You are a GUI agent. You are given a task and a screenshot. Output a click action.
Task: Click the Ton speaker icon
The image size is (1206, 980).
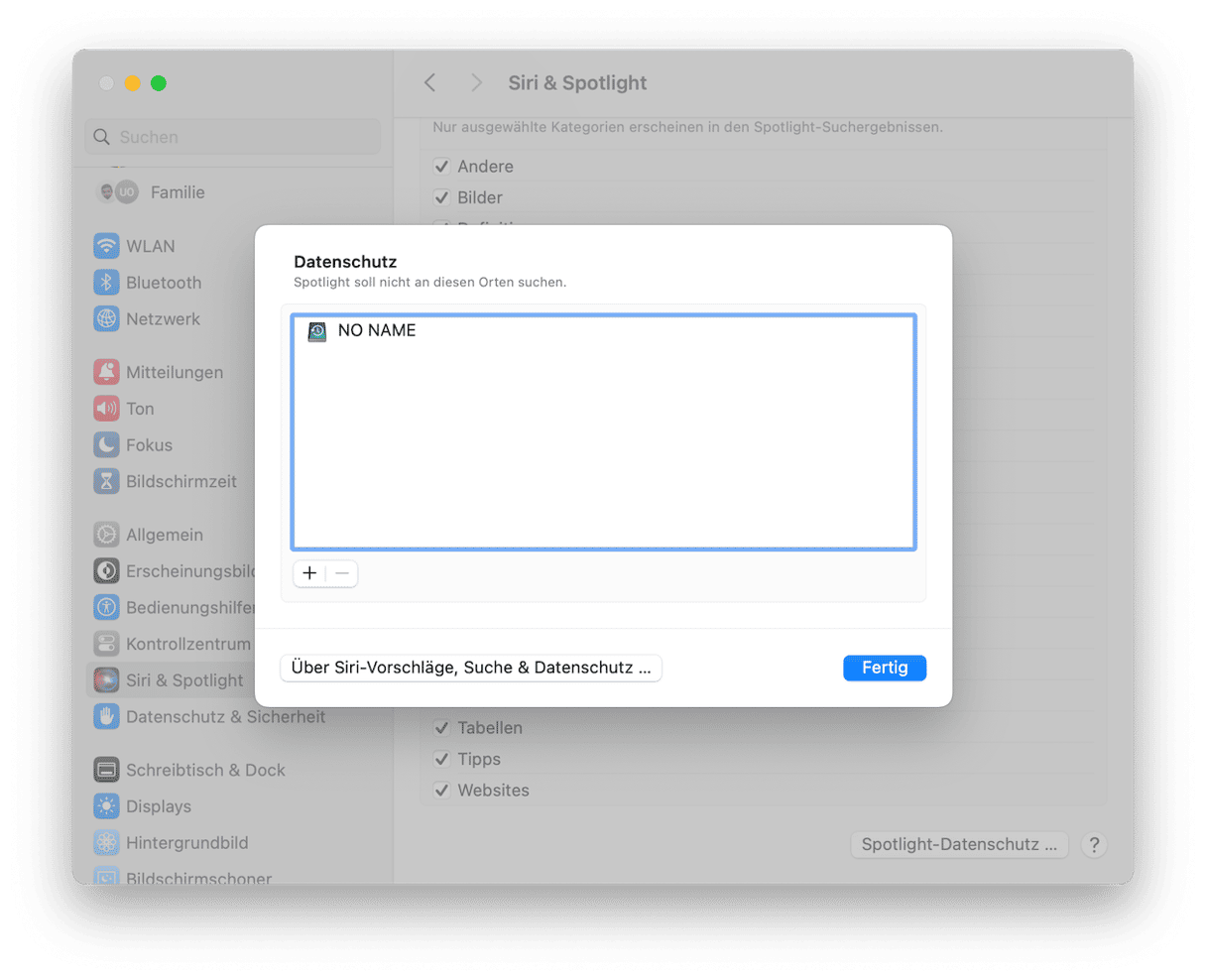[x=106, y=409]
